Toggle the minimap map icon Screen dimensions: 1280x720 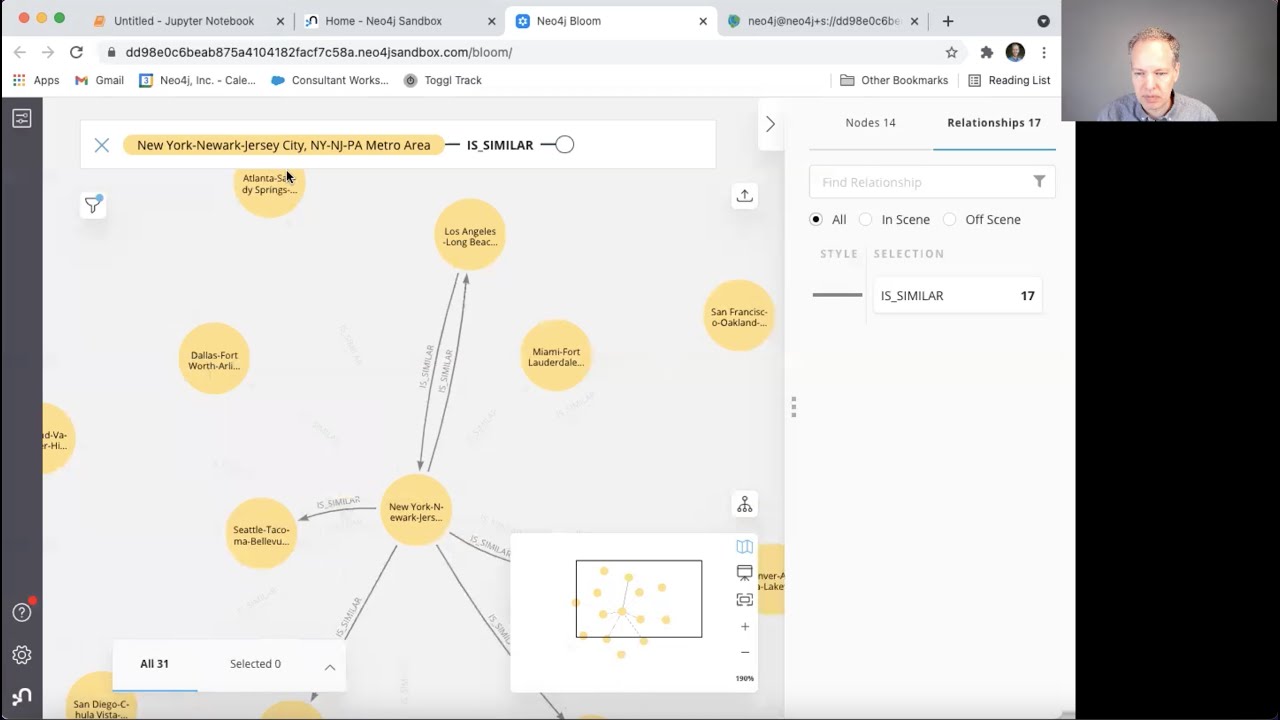coord(744,546)
